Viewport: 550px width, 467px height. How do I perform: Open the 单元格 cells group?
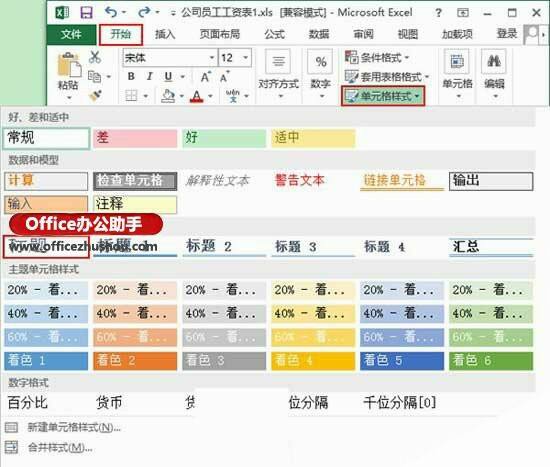[x=457, y=74]
